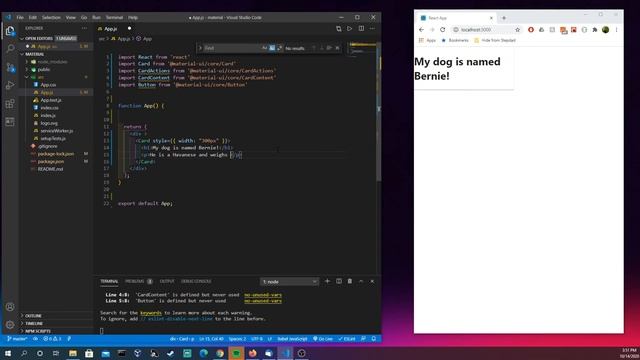
Task: Open a new tab in Chrome
Action: [x=504, y=18]
